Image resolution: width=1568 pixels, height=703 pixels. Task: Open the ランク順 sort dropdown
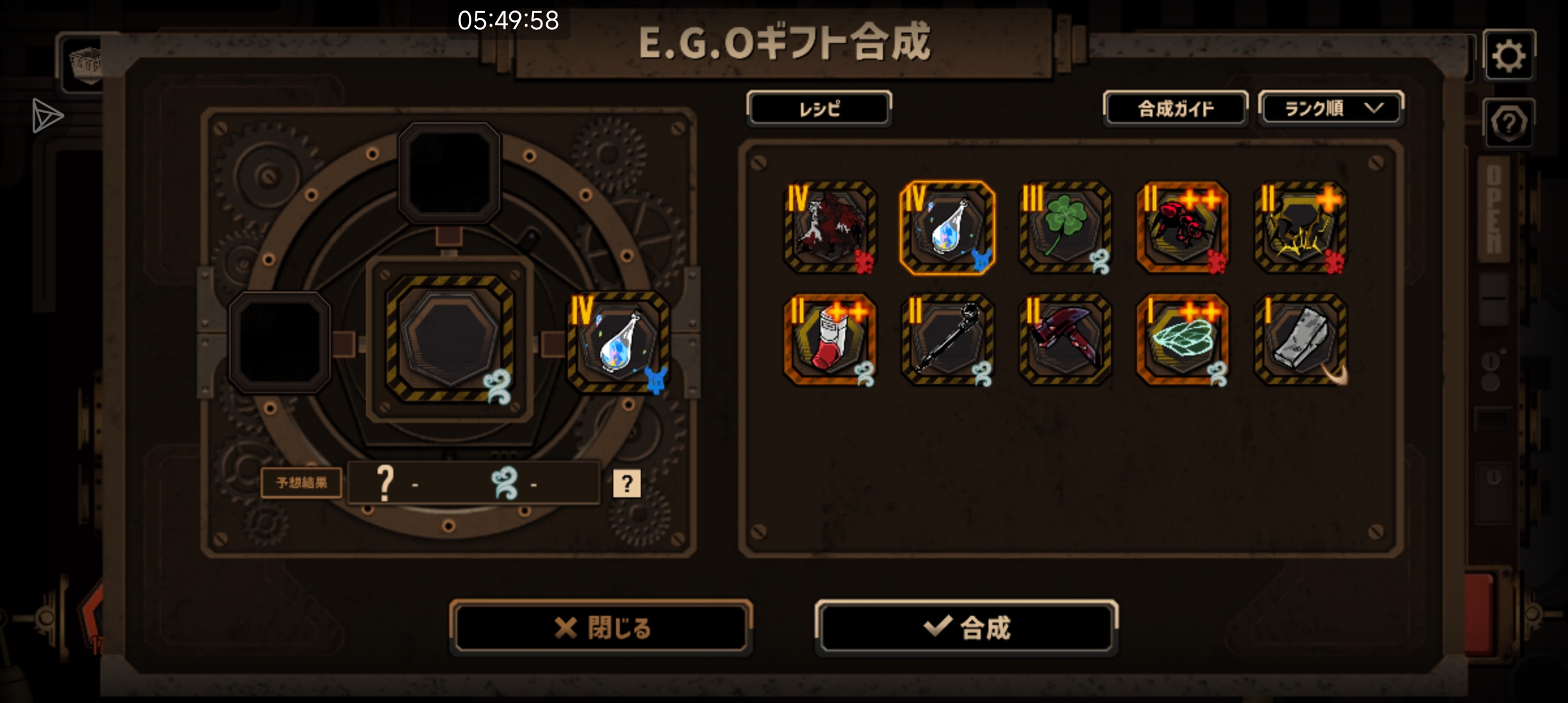1332,109
